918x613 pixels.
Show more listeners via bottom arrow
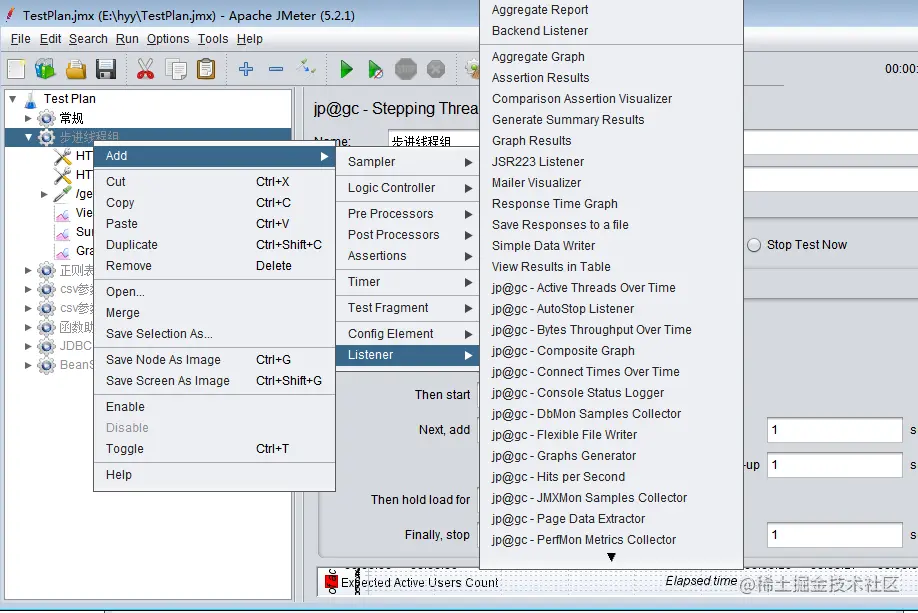pyautogui.click(x=611, y=557)
